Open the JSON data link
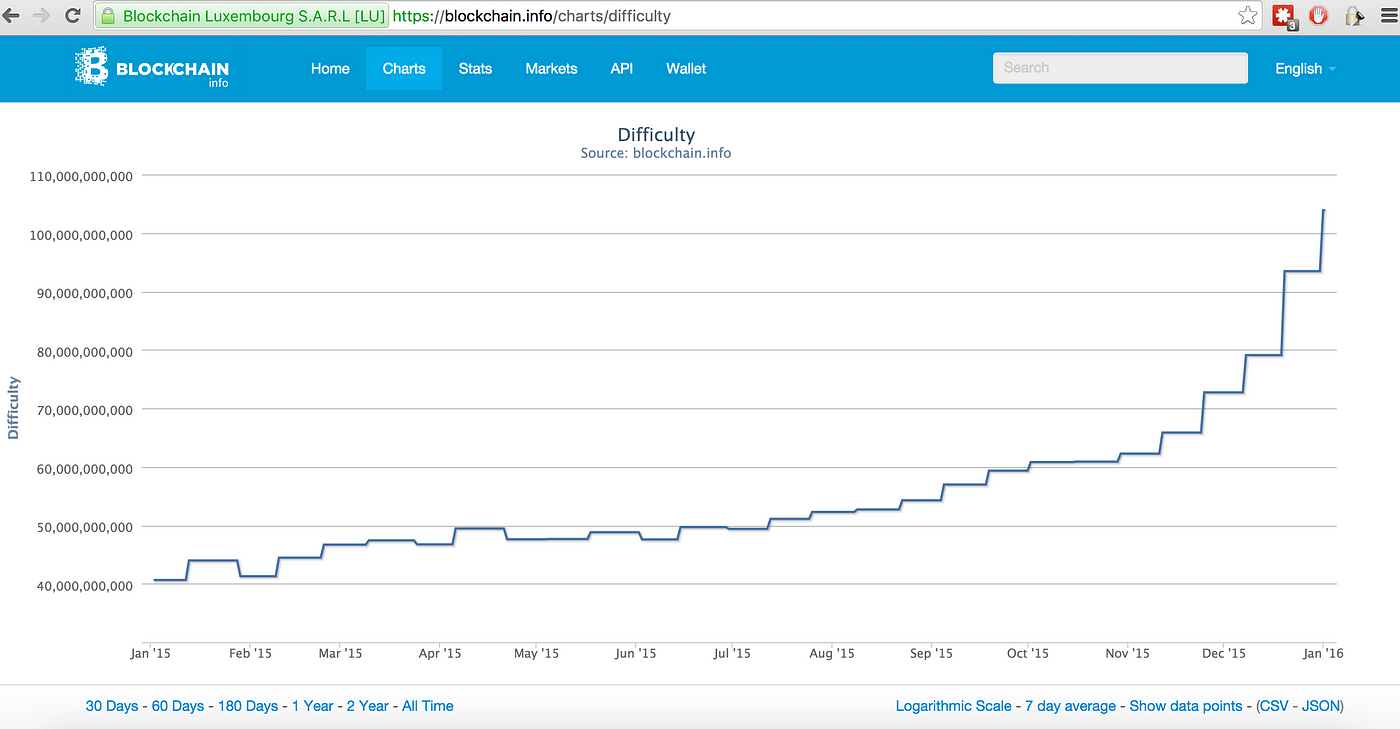The width and height of the screenshot is (1400, 729). pyautogui.click(x=1319, y=706)
